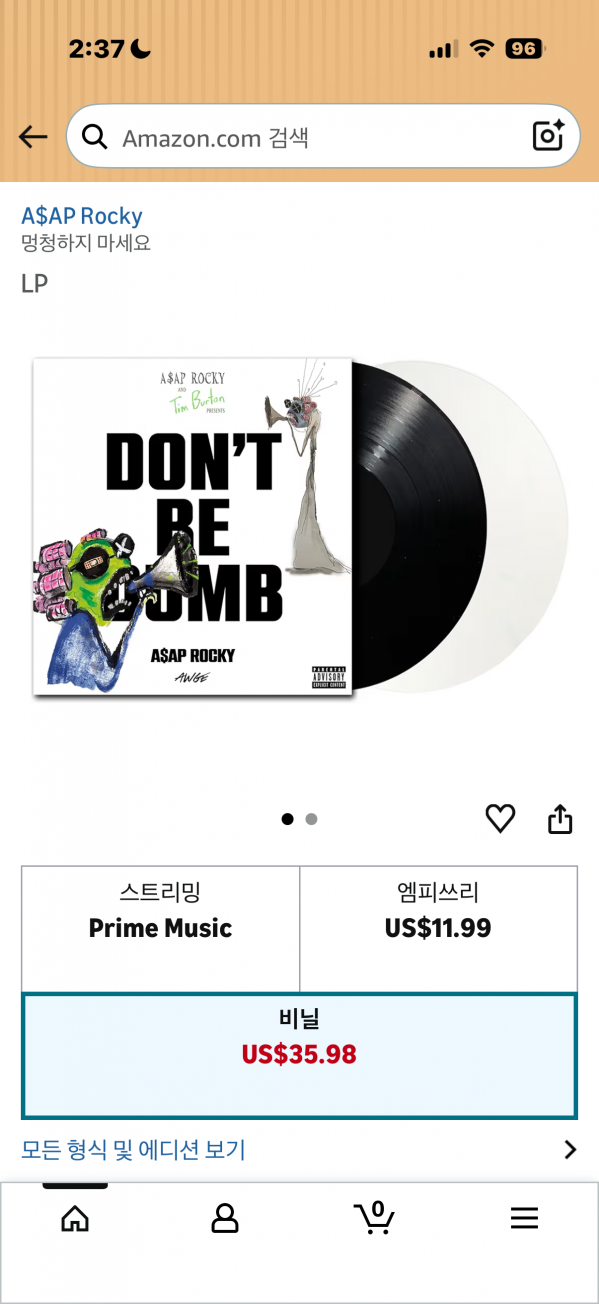Open the A$AP Rocky artist link
This screenshot has height=1304, width=599.
pyautogui.click(x=82, y=216)
